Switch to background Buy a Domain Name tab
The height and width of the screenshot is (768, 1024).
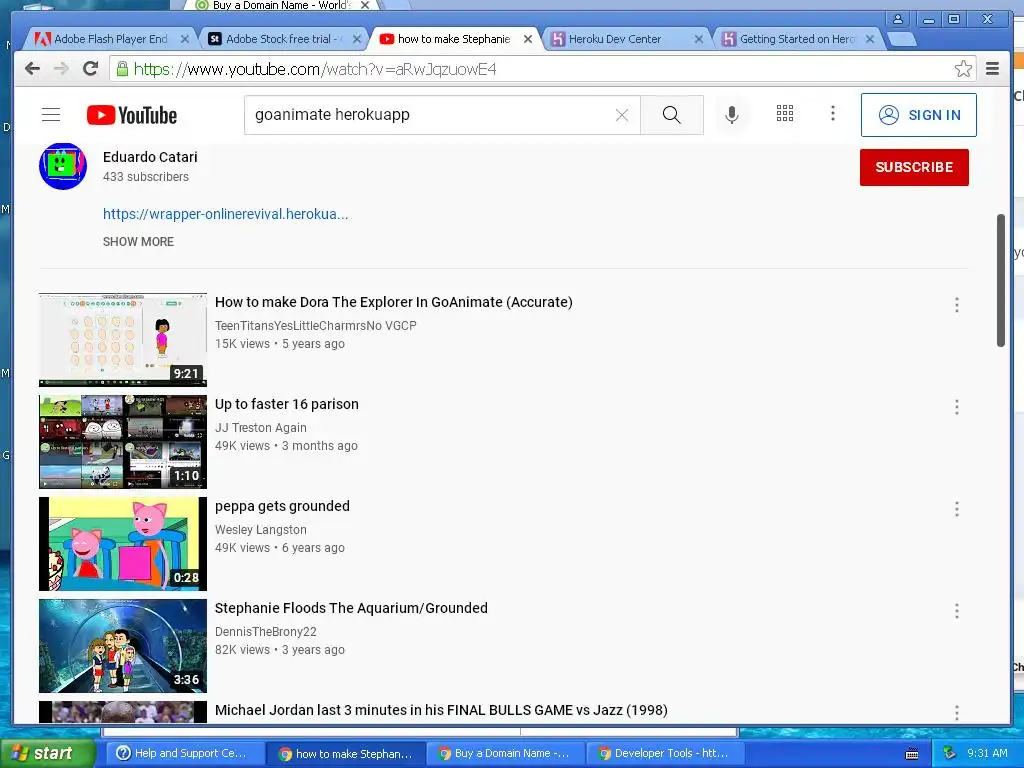(x=281, y=5)
